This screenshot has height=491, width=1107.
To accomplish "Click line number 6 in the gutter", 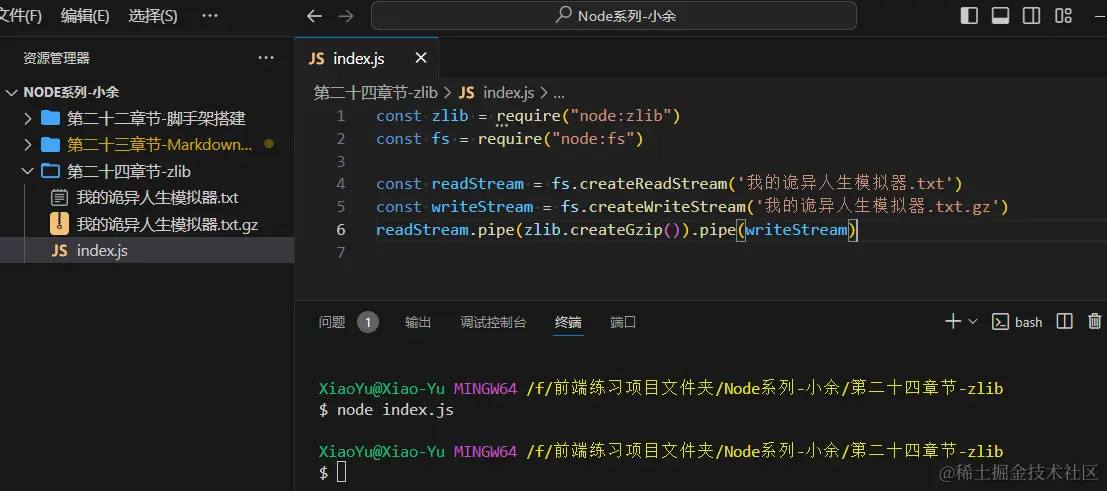I will pos(341,230).
